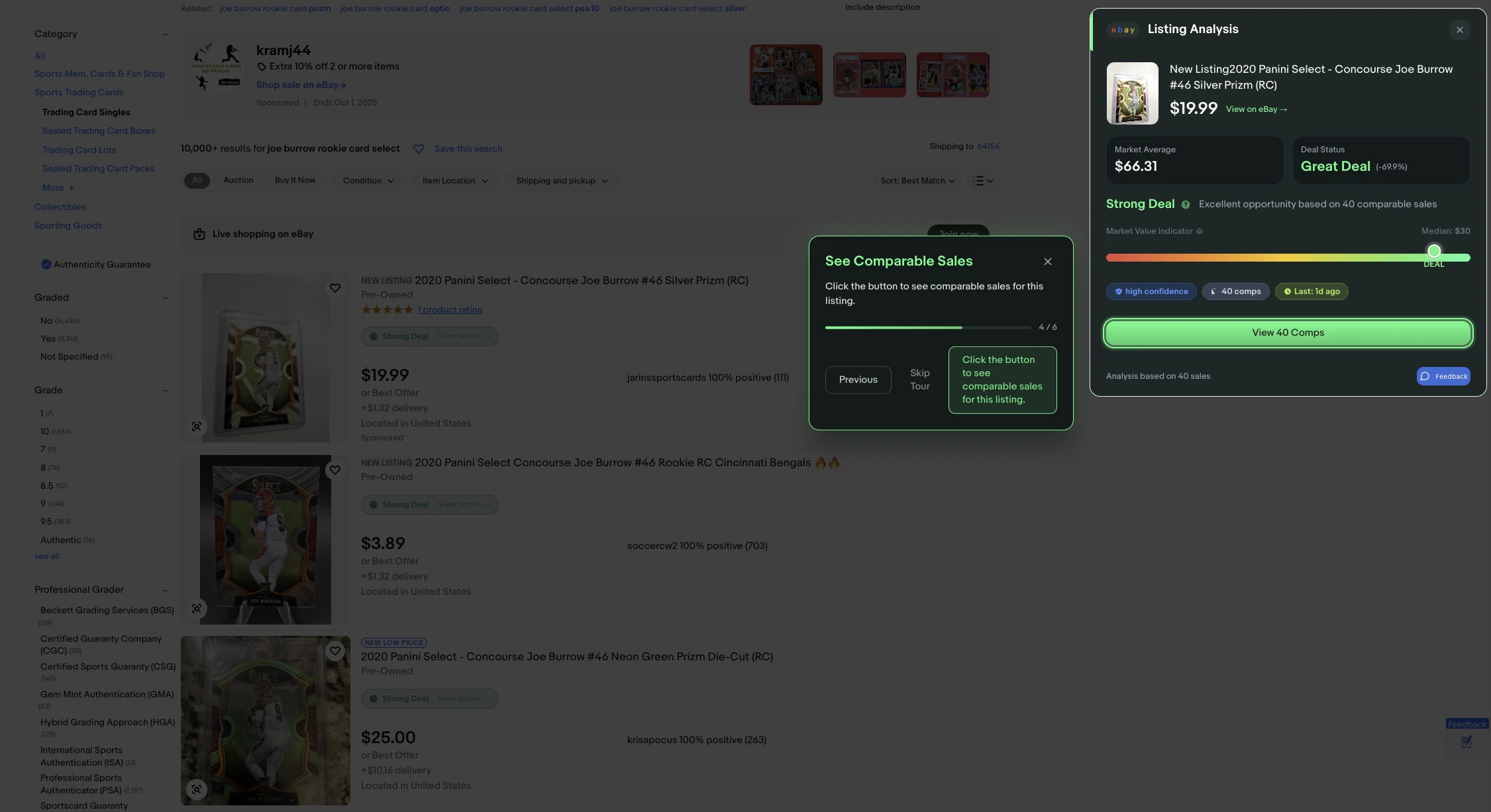1491x812 pixels.
Task: Check the Grade 10 filter
Action: tap(44, 431)
